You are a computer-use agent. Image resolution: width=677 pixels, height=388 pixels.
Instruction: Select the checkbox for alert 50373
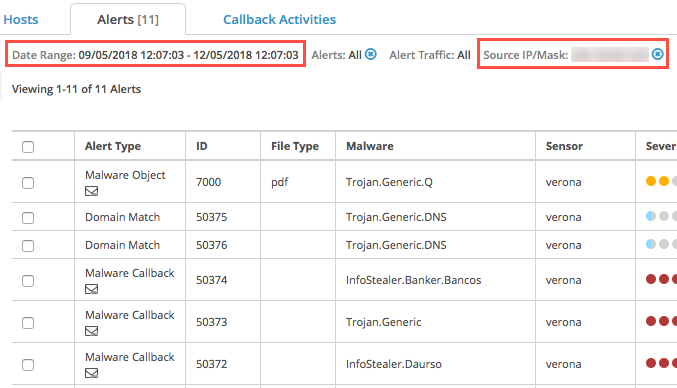click(28, 322)
